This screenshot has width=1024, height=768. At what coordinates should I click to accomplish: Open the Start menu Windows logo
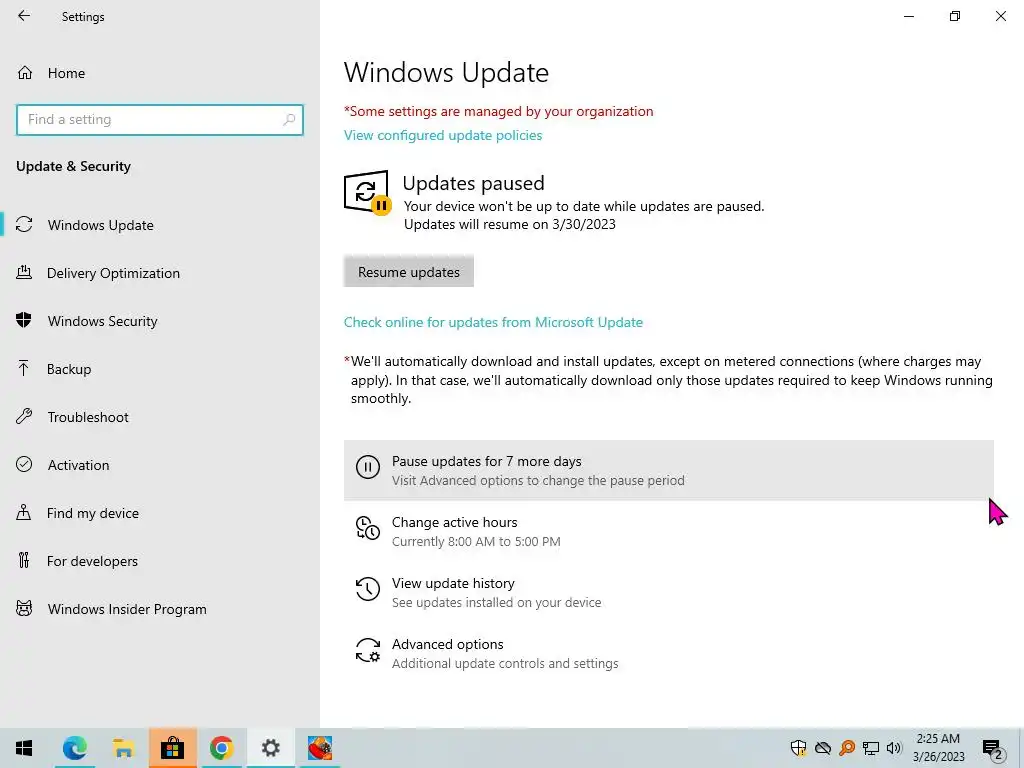[24, 748]
